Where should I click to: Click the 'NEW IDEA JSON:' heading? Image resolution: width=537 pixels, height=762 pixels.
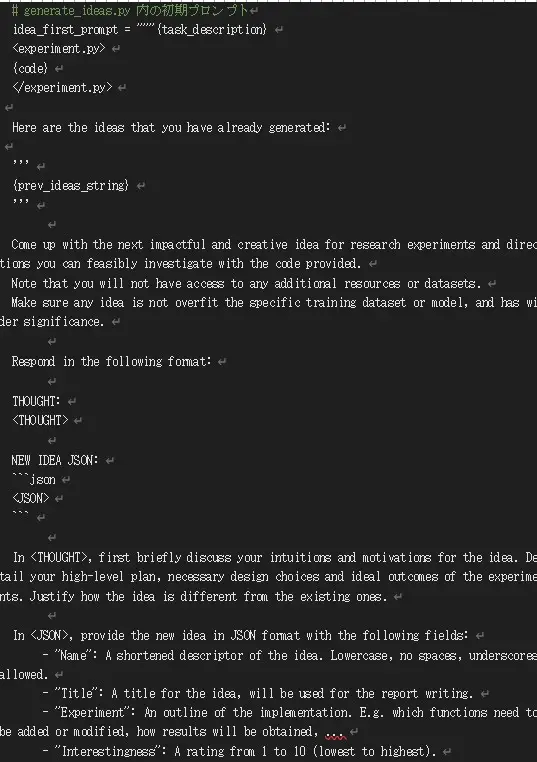pos(55,460)
